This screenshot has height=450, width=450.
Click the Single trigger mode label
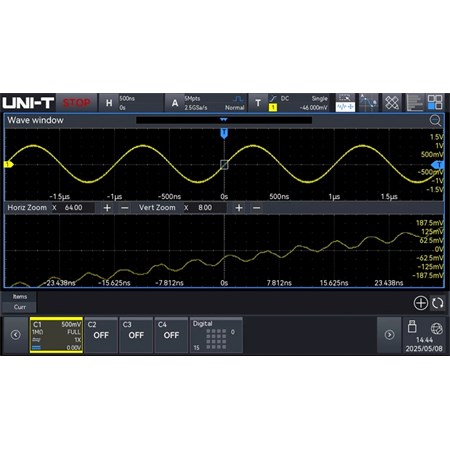tap(320, 99)
